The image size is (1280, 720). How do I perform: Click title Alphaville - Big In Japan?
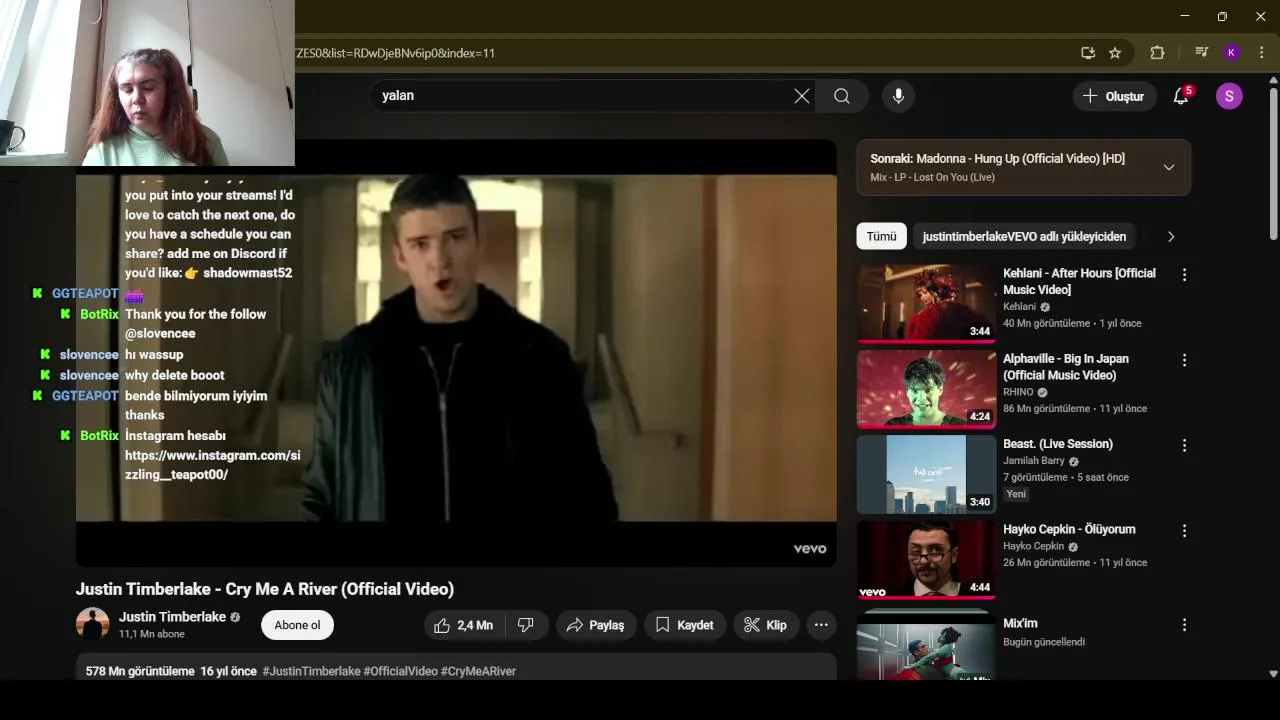1066,367
